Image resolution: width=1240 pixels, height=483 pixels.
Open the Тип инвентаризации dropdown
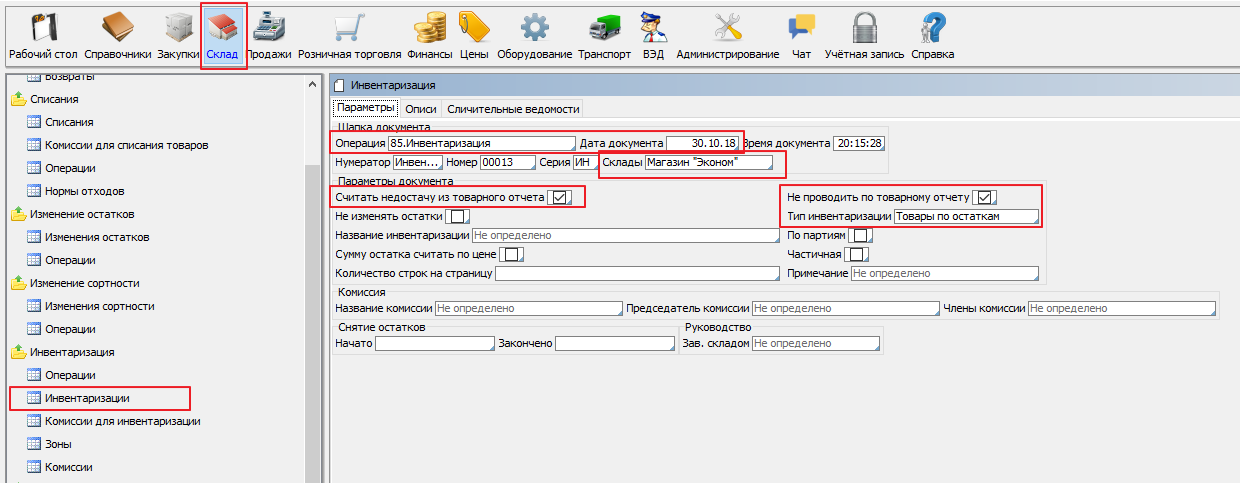[965, 216]
